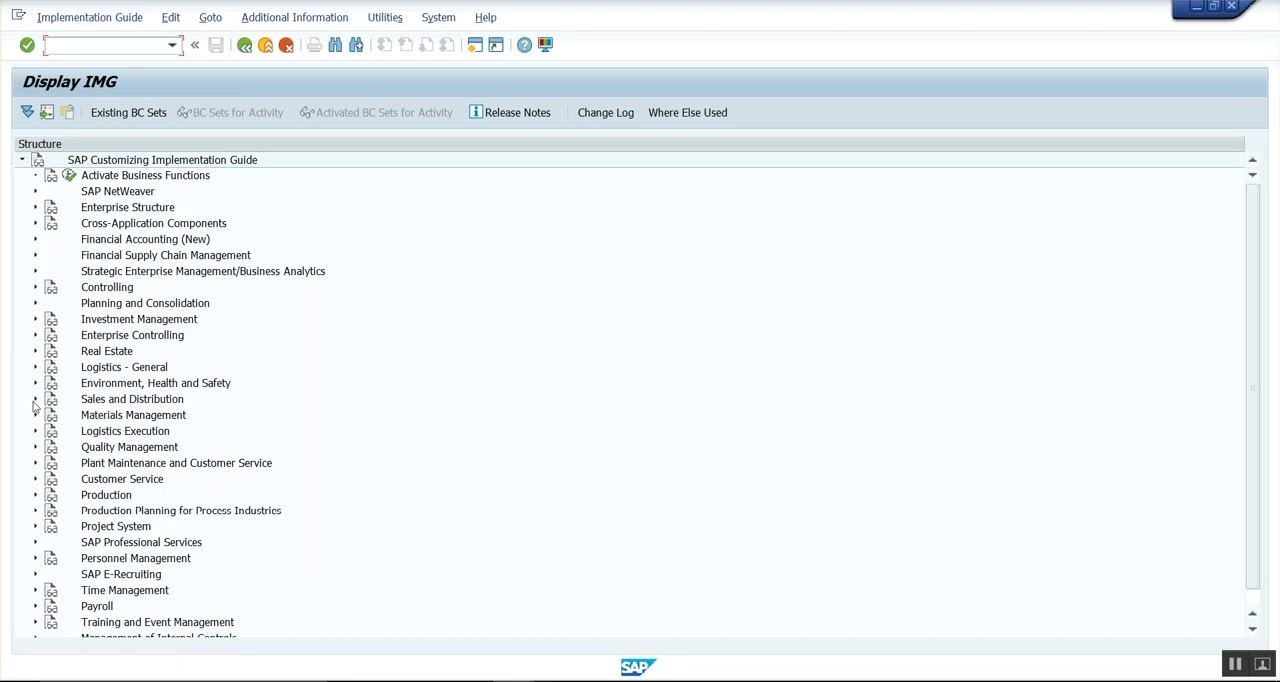The height and width of the screenshot is (682, 1280).
Task: Click the Last Page icon
Action: click(x=447, y=45)
